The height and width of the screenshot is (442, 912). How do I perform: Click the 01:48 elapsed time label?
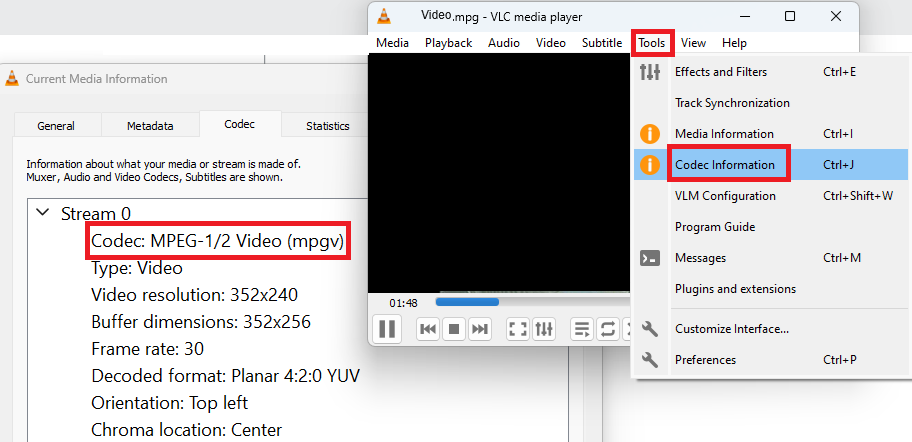coord(404,303)
